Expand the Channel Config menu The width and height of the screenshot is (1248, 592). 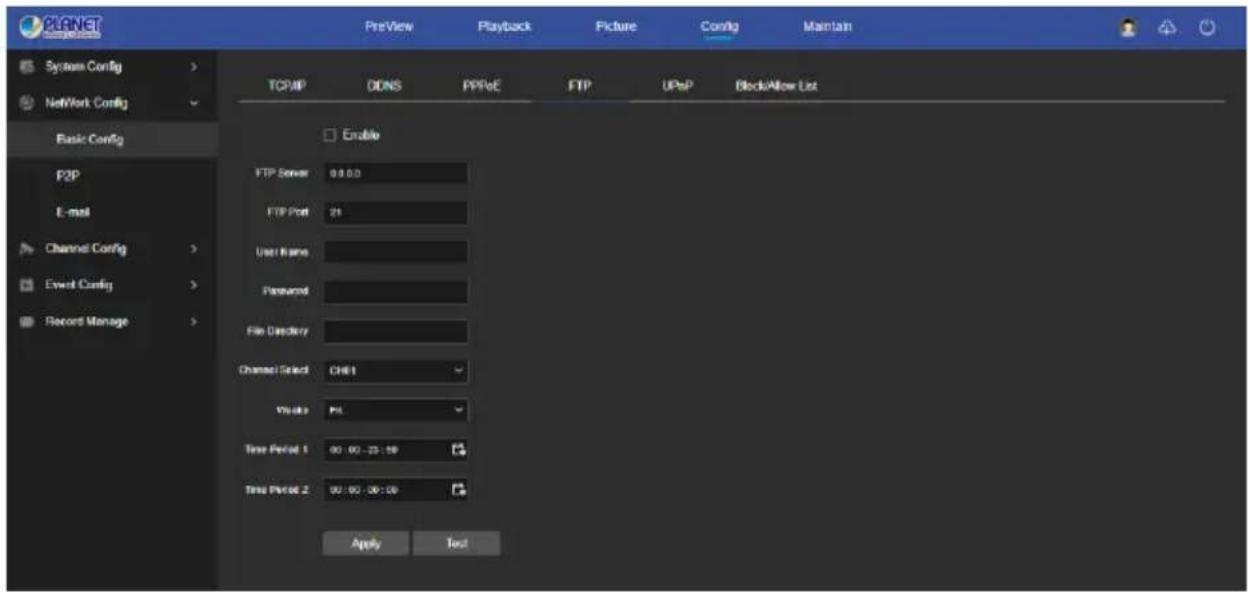[x=194, y=249]
